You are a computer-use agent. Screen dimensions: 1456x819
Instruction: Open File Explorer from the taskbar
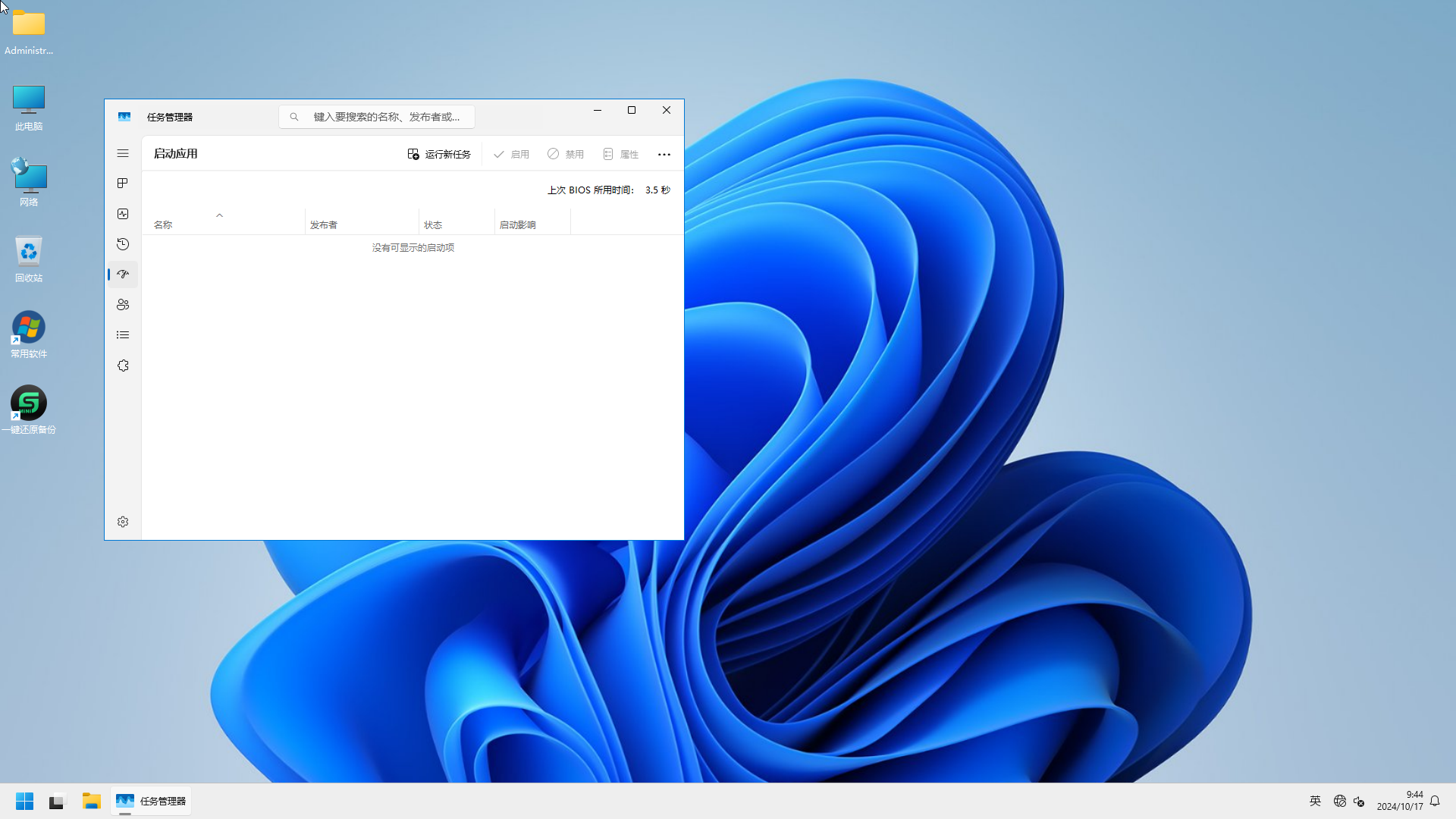click(x=92, y=801)
